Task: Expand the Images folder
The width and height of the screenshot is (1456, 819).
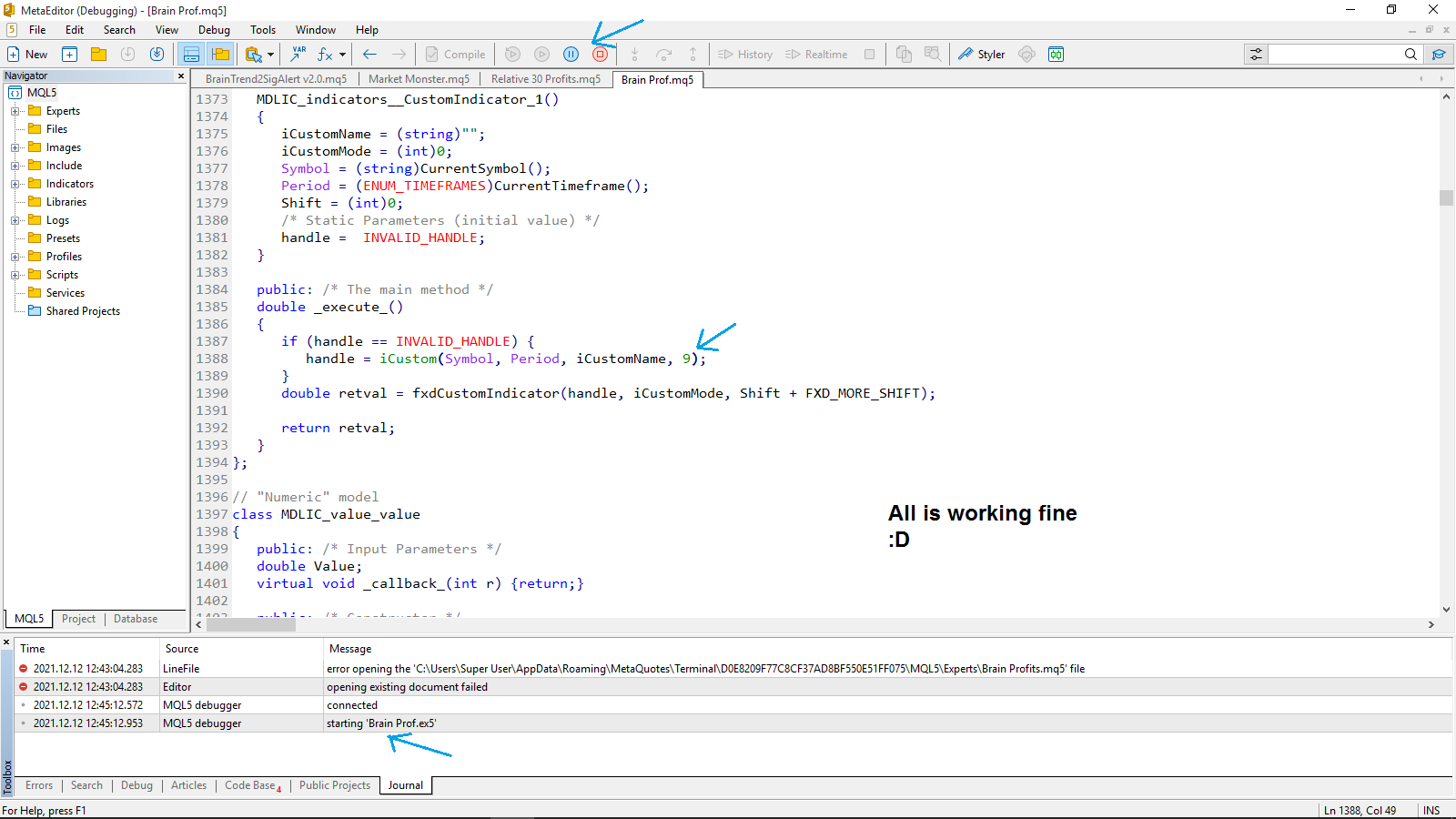Action: click(15, 147)
